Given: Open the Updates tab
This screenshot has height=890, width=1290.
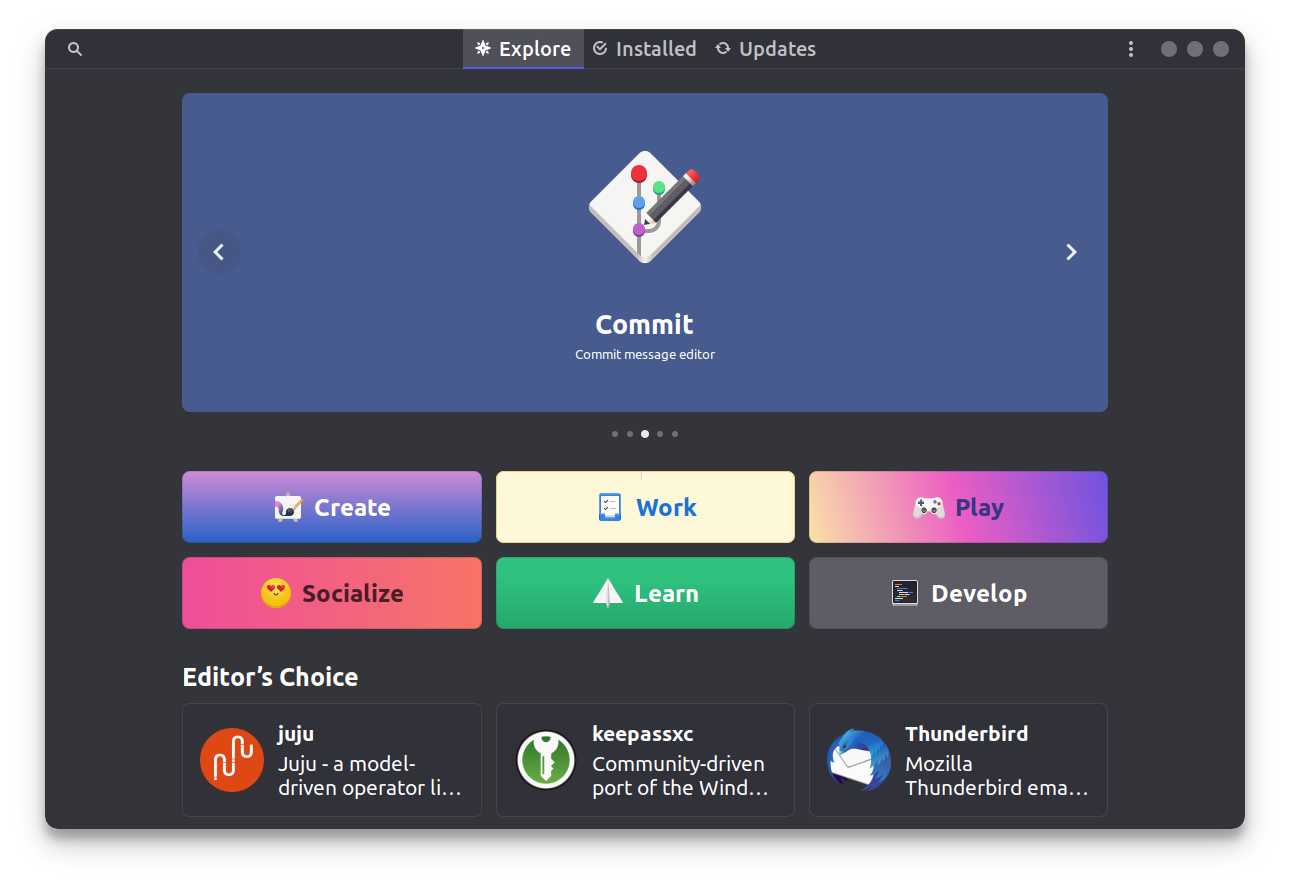Looking at the screenshot, I should (x=765, y=48).
